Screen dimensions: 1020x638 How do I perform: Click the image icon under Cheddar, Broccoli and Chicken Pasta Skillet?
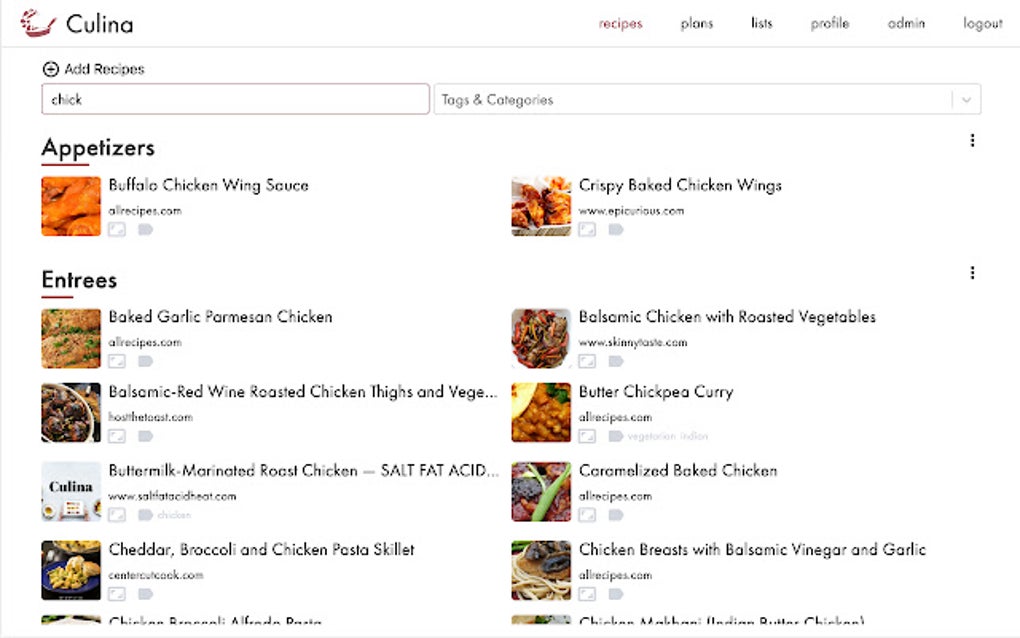(x=117, y=594)
